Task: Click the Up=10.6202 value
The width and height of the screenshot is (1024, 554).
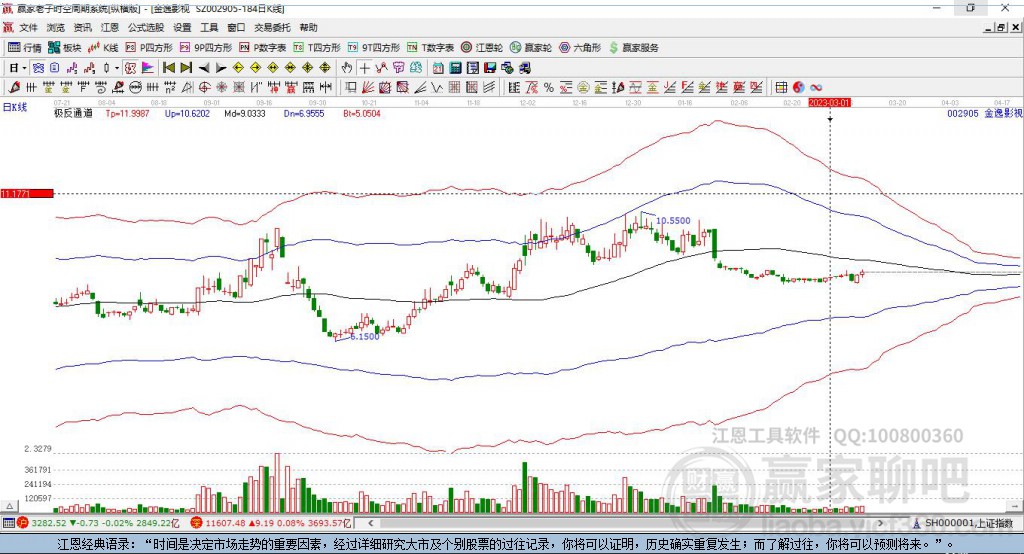Action: (x=187, y=114)
